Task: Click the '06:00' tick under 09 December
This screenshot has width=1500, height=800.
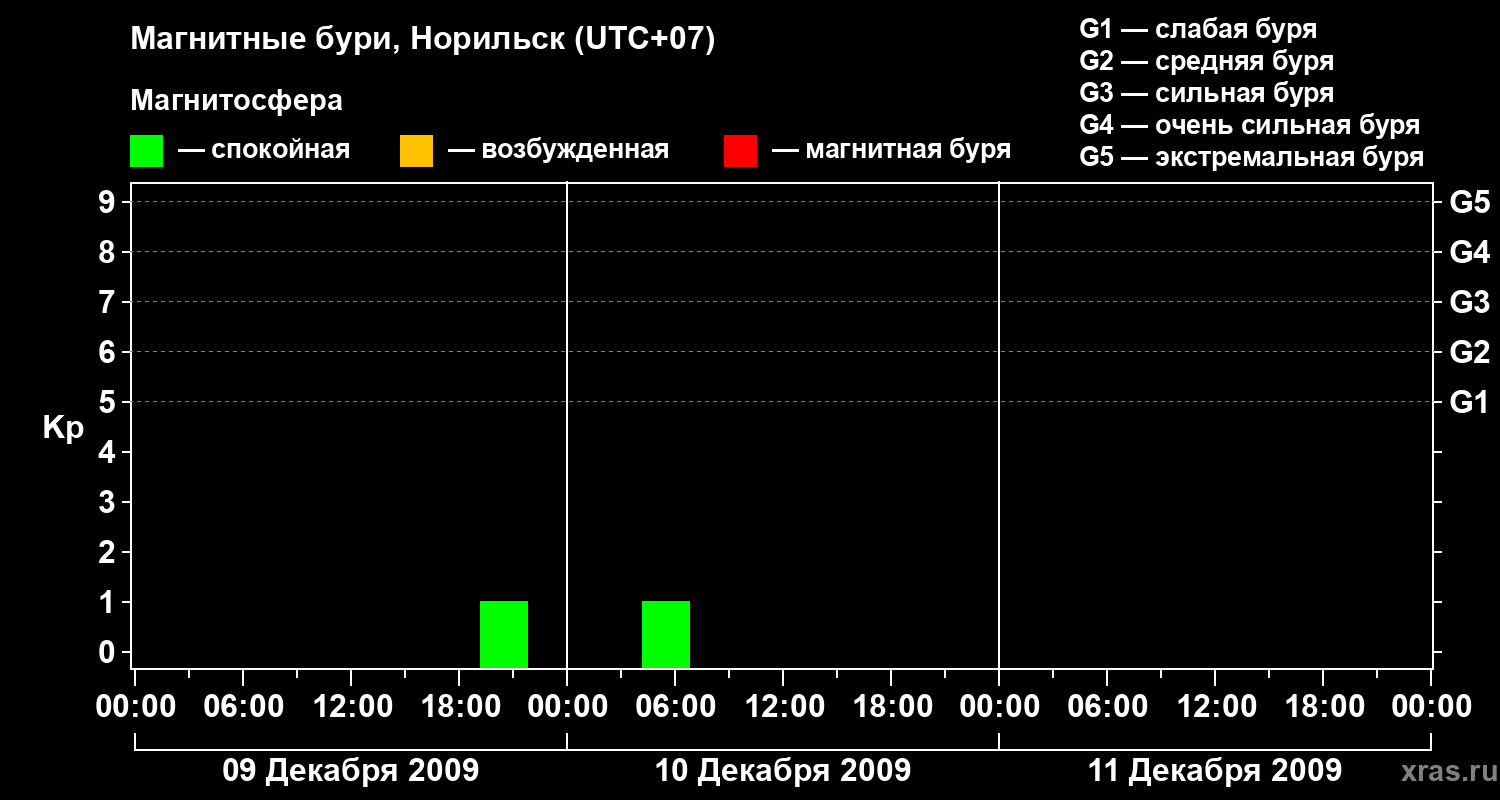Action: (x=243, y=707)
